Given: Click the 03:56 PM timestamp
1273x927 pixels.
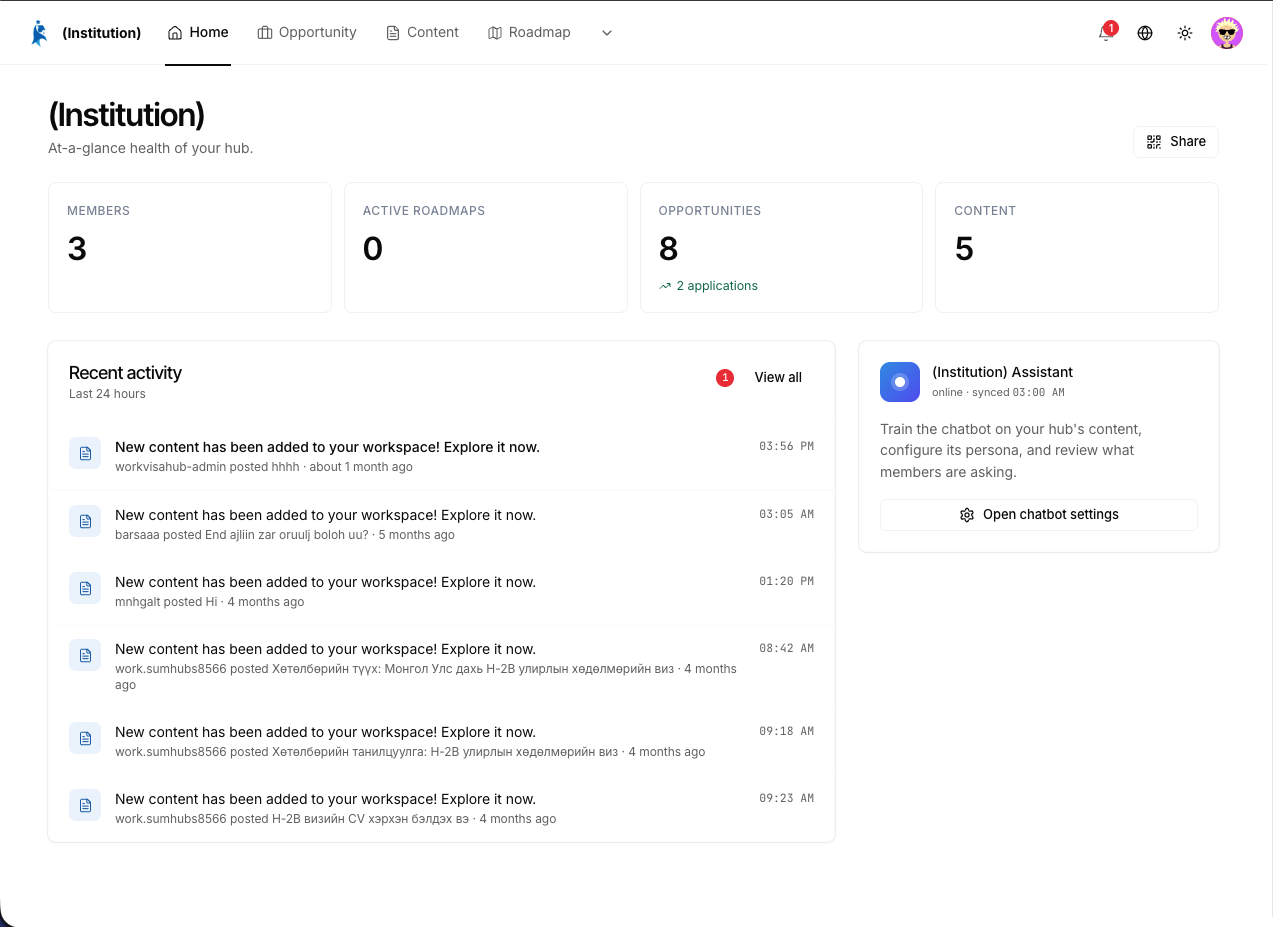Looking at the screenshot, I should pyautogui.click(x=786, y=446).
